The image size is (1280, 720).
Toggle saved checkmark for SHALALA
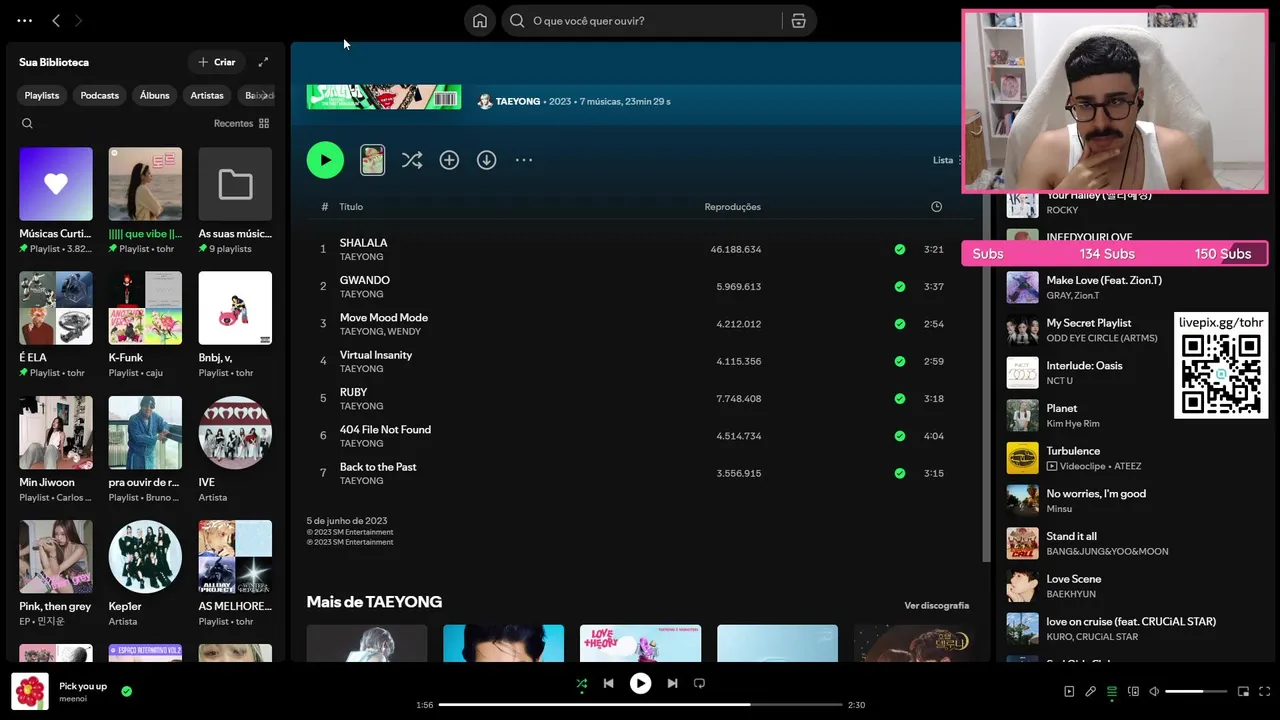coord(900,249)
